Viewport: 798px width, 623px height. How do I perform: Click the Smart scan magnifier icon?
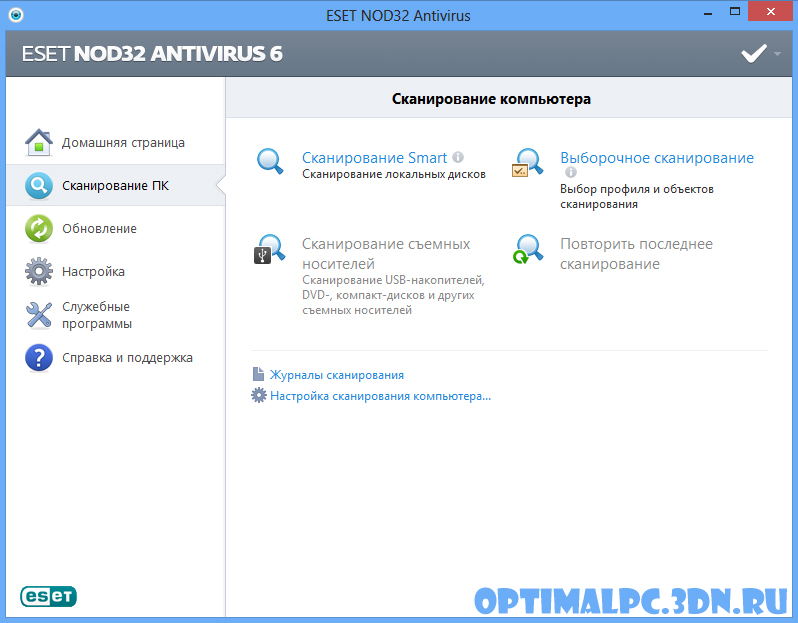270,161
